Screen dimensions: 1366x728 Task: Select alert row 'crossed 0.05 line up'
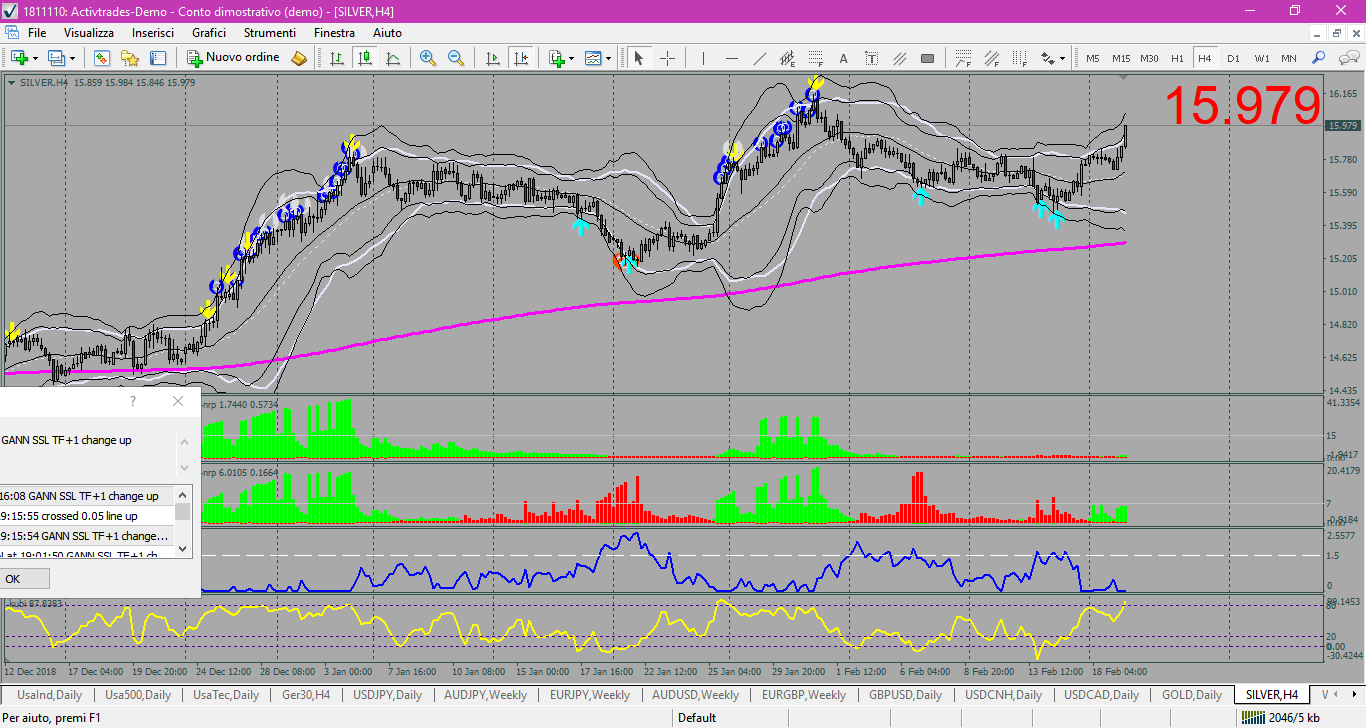point(87,516)
